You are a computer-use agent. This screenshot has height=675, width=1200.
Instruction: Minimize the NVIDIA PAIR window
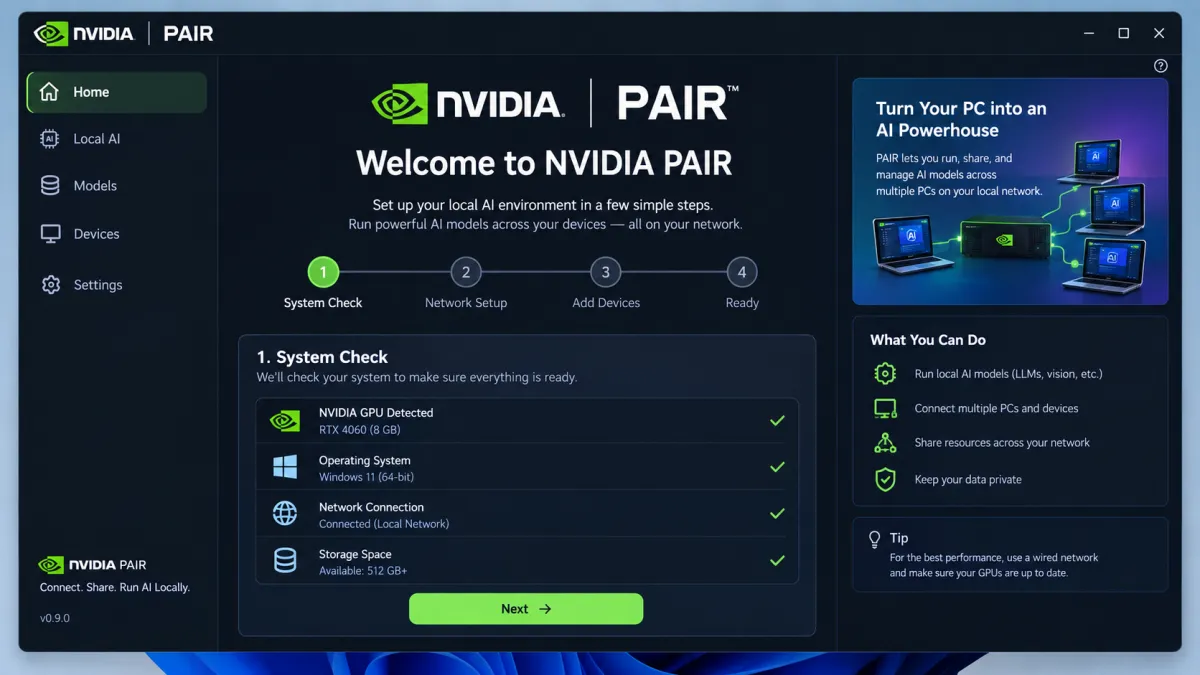[1089, 33]
